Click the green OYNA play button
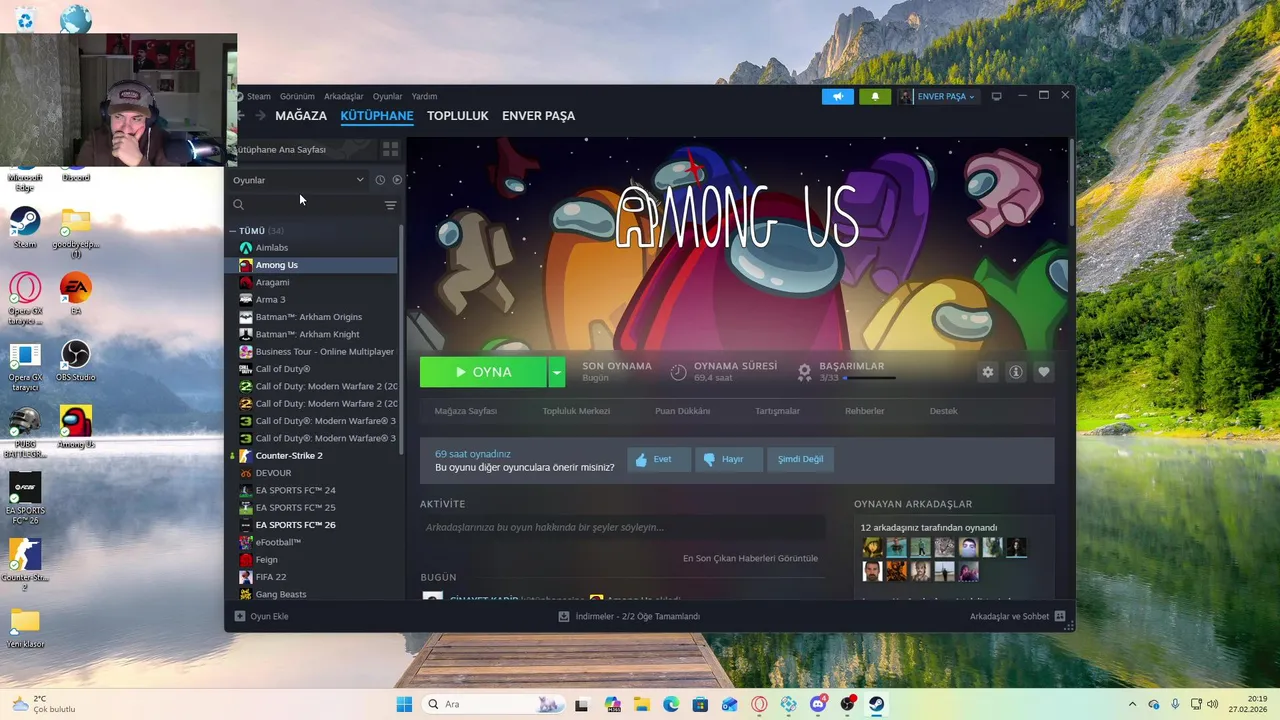This screenshot has width=1280, height=720. 483,372
